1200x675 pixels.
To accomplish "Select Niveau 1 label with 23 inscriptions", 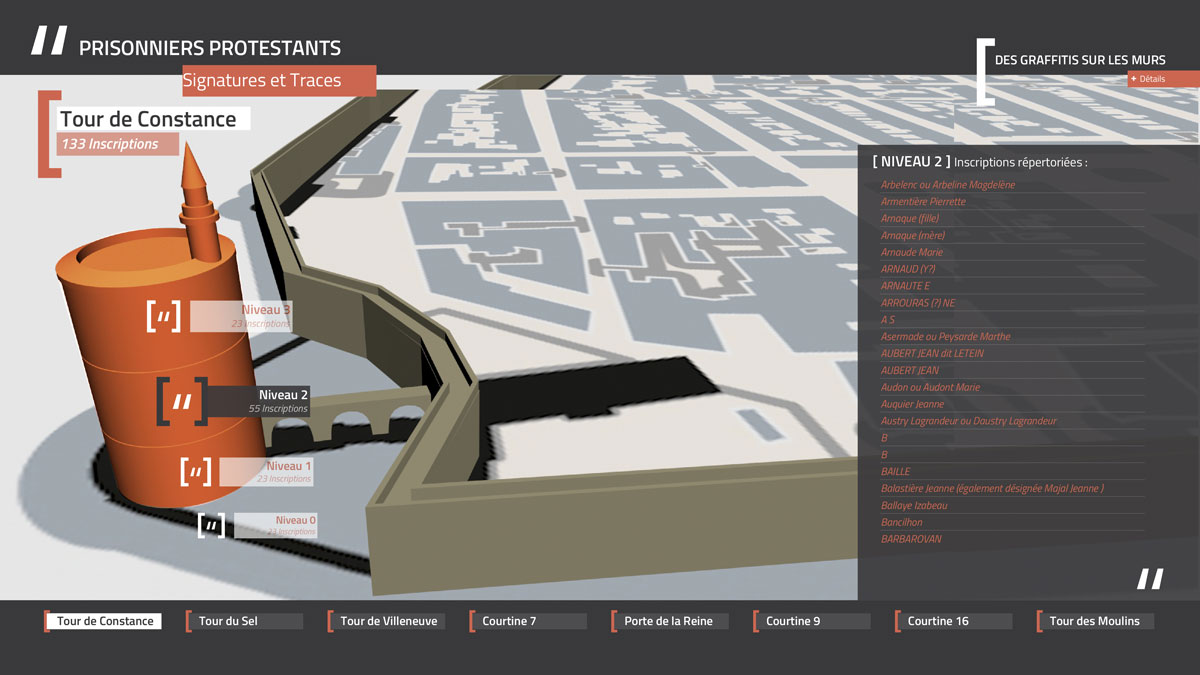I will (265, 472).
